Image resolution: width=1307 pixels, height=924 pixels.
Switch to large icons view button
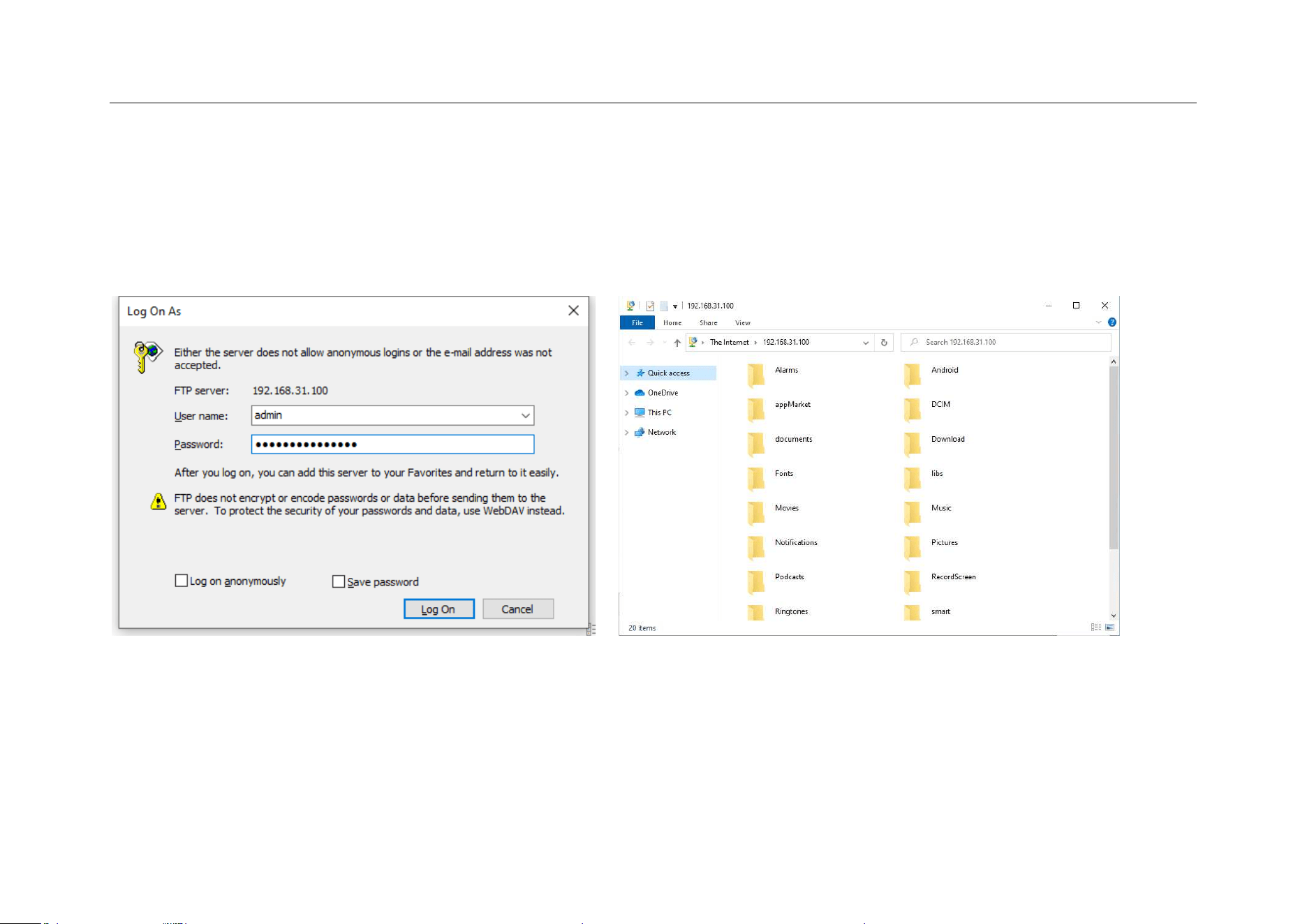(1109, 627)
